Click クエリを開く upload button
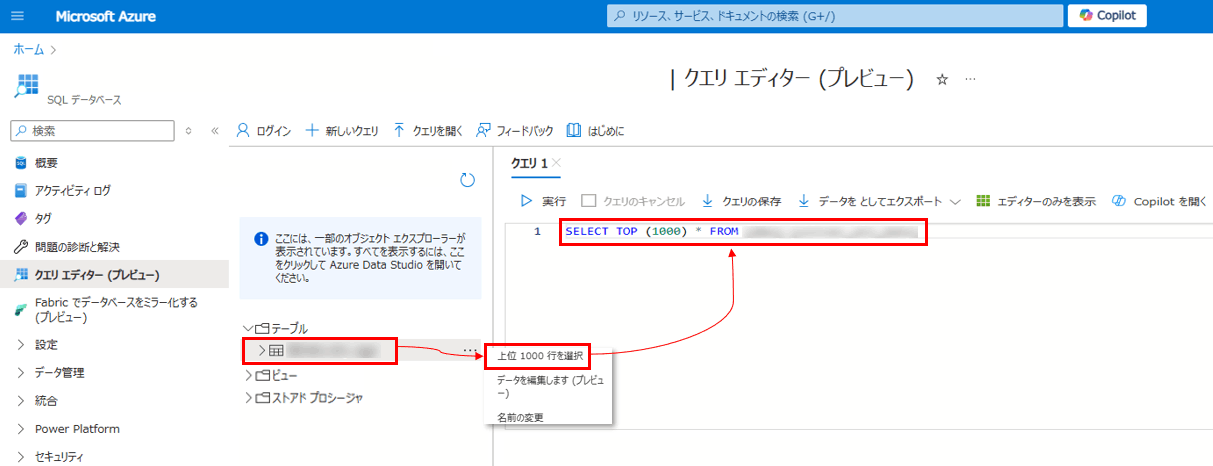 428,131
